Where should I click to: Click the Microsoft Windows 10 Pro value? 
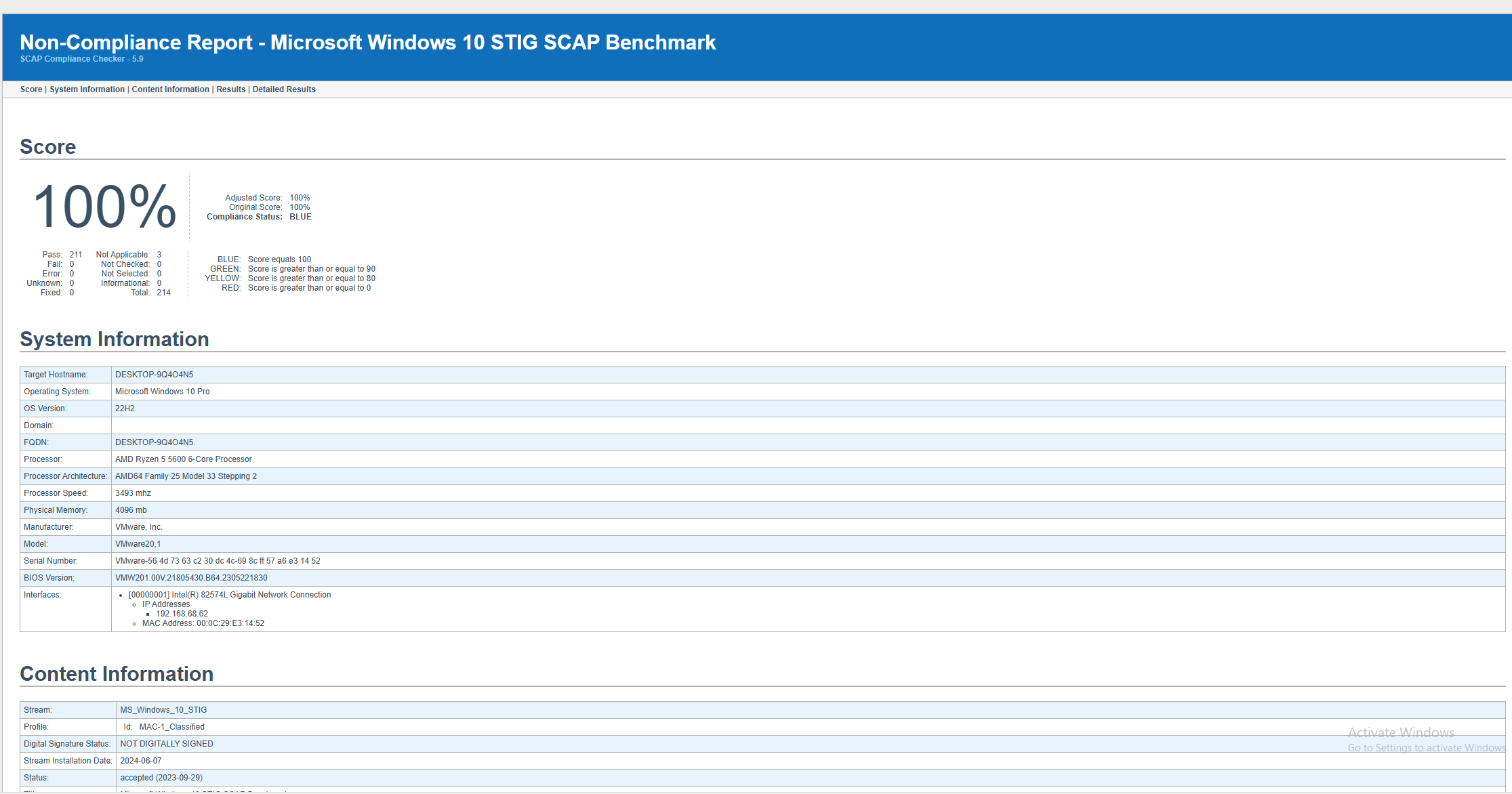(x=162, y=391)
